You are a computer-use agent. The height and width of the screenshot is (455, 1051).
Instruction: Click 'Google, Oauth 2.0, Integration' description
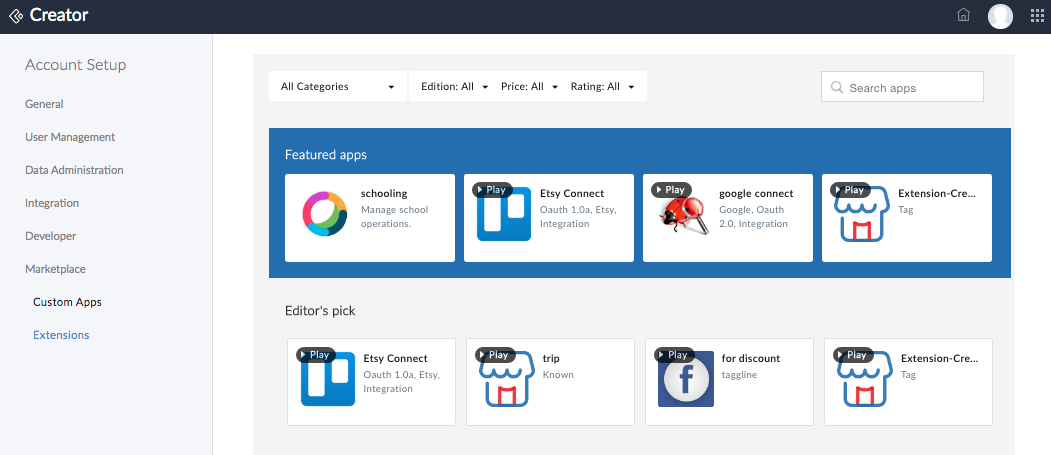pyautogui.click(x=751, y=216)
